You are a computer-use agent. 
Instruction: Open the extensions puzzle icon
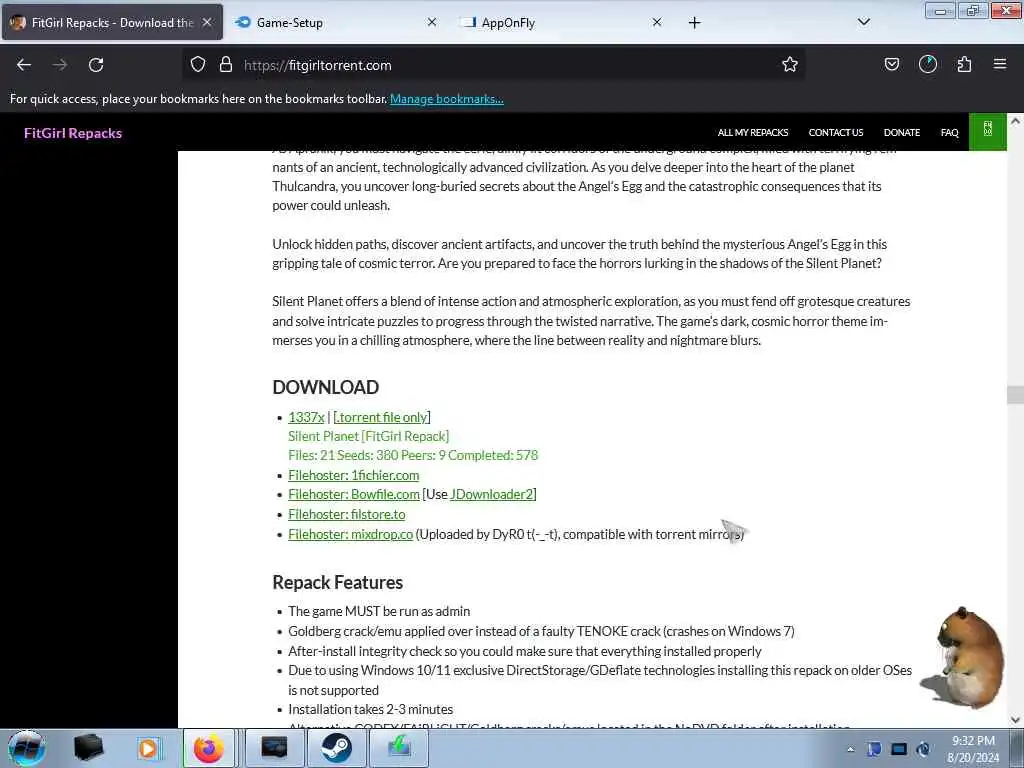964,65
